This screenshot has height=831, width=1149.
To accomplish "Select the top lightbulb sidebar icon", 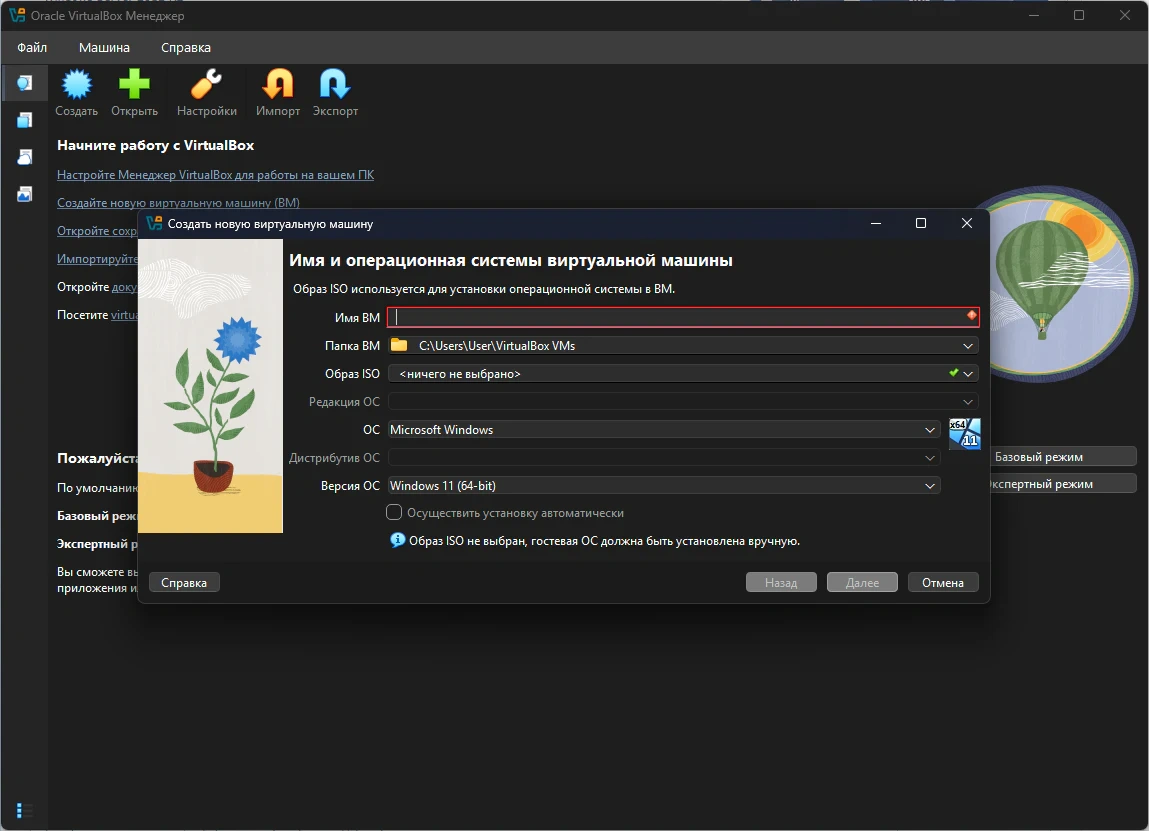I will (x=24, y=82).
